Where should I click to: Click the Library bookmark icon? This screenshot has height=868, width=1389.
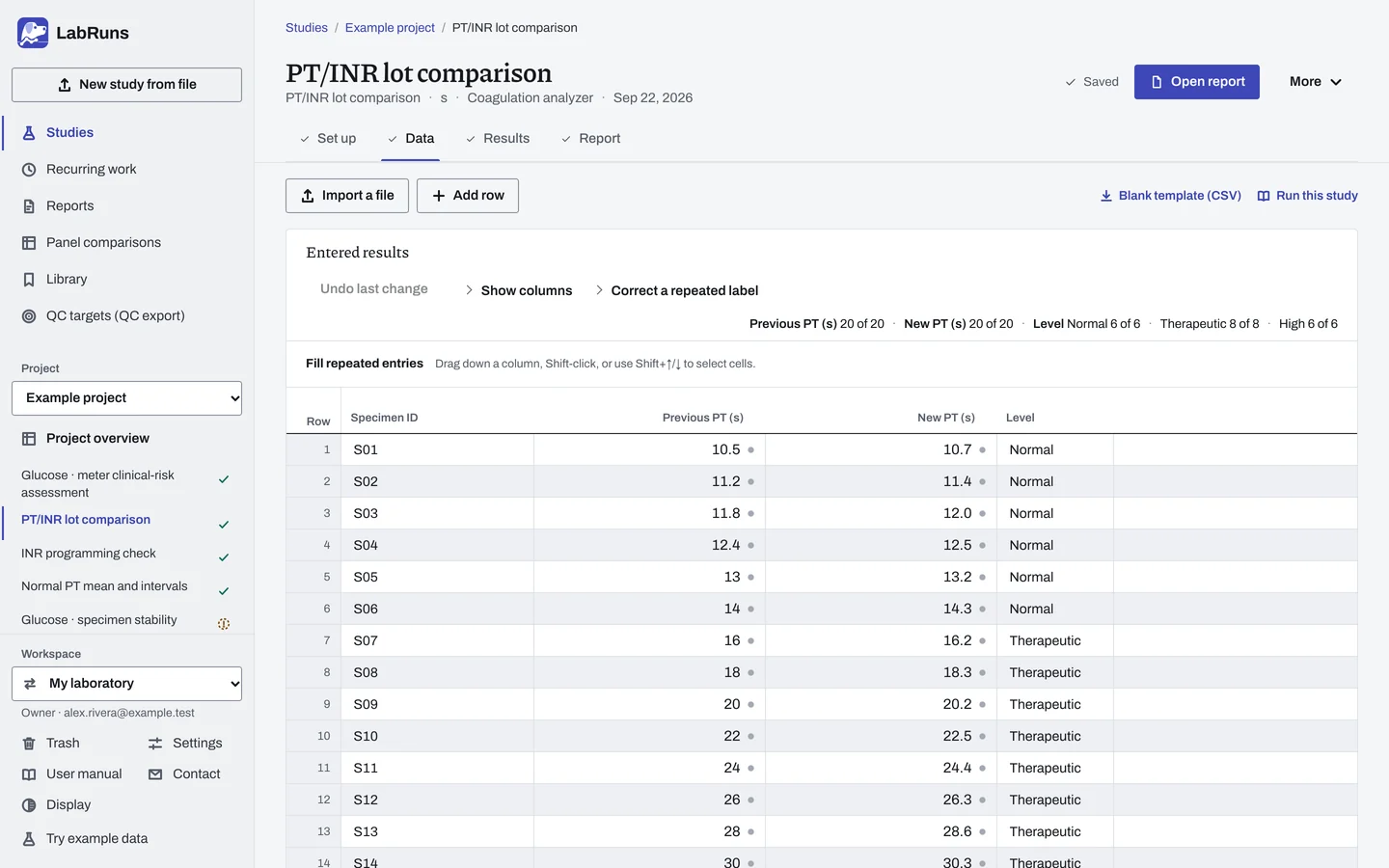click(29, 280)
